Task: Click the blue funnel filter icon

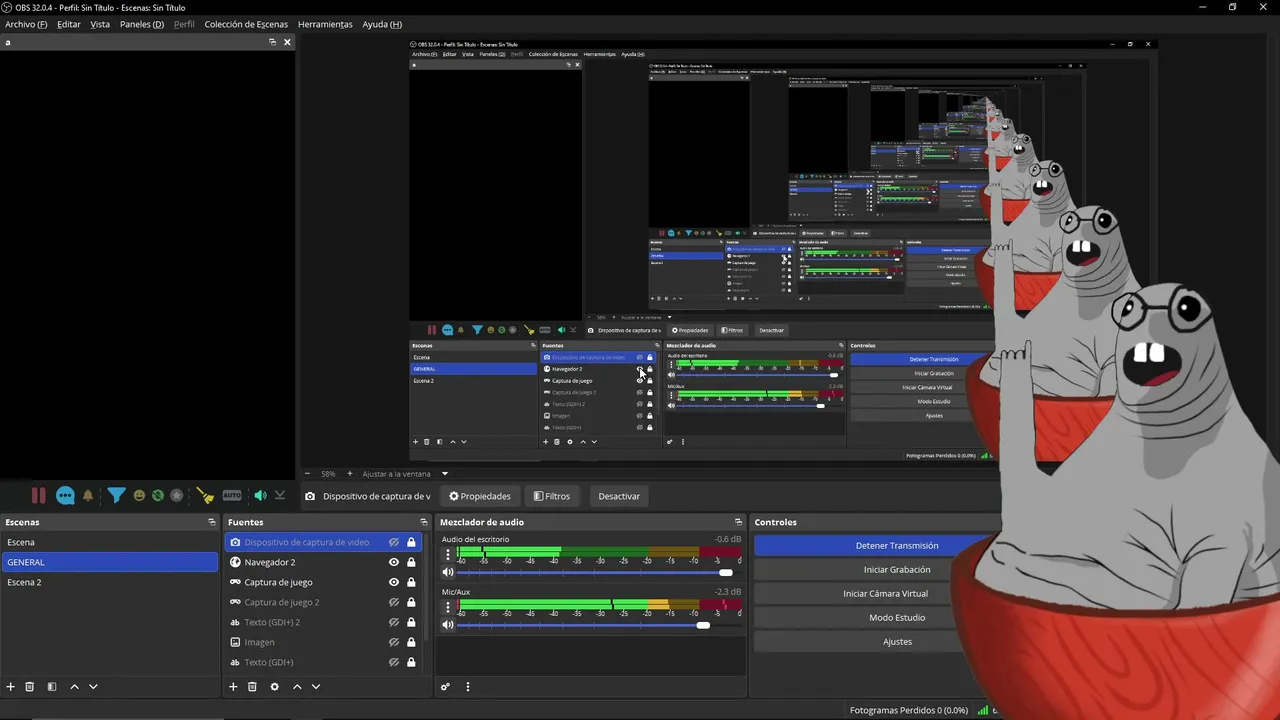Action: pyautogui.click(x=116, y=496)
